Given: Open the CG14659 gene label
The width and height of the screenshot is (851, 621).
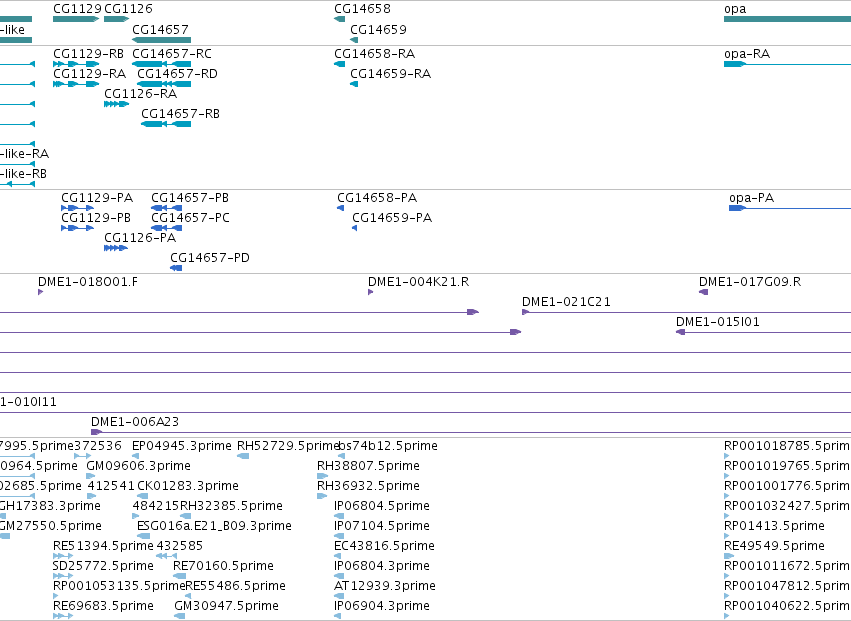Looking at the screenshot, I should point(378,29).
